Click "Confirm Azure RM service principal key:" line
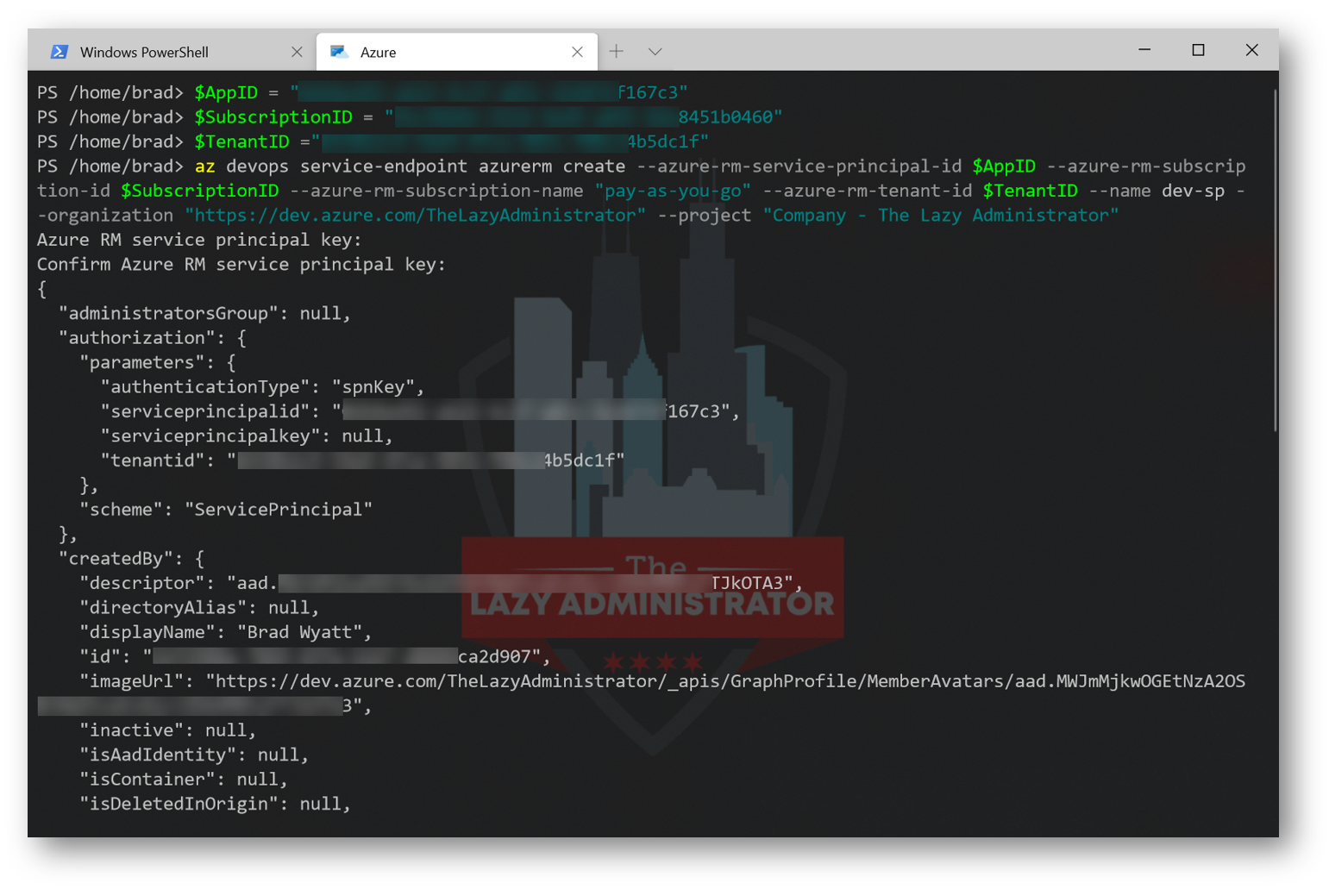This screenshot has height=896, width=1329. tap(241, 264)
